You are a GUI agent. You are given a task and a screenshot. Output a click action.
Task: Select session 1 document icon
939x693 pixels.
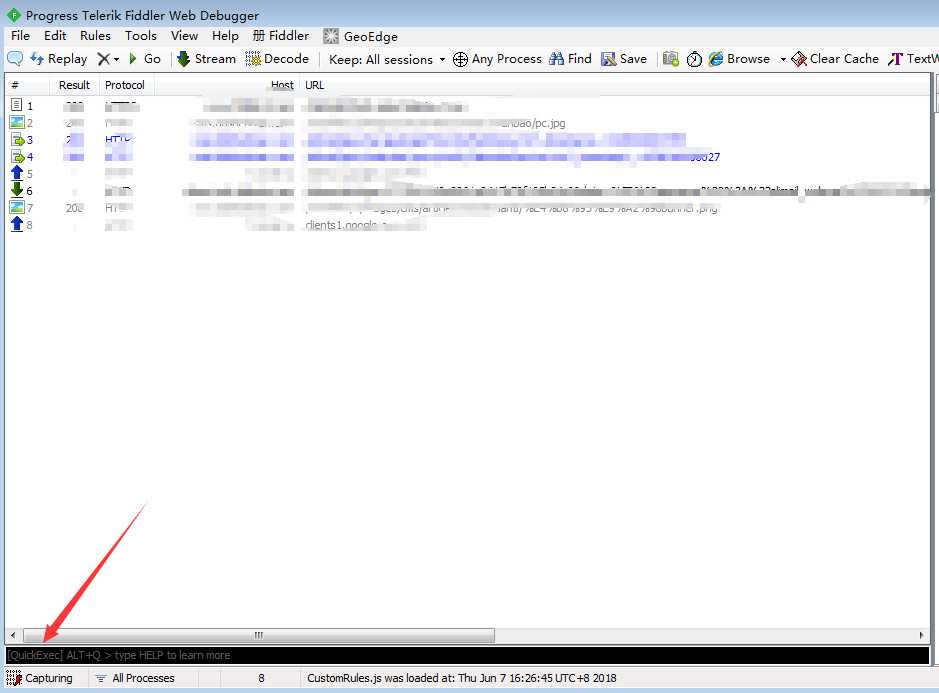17,105
